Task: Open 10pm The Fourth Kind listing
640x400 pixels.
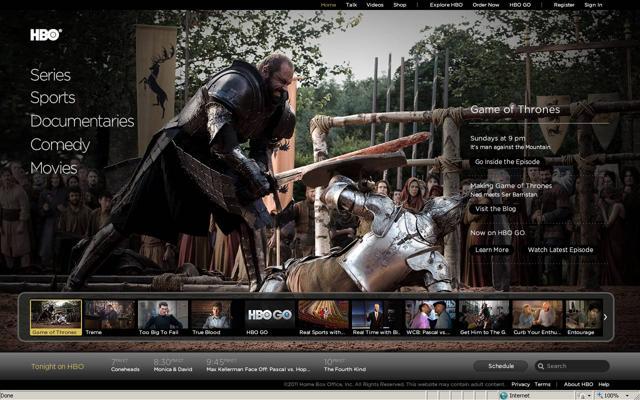Action: [344, 365]
